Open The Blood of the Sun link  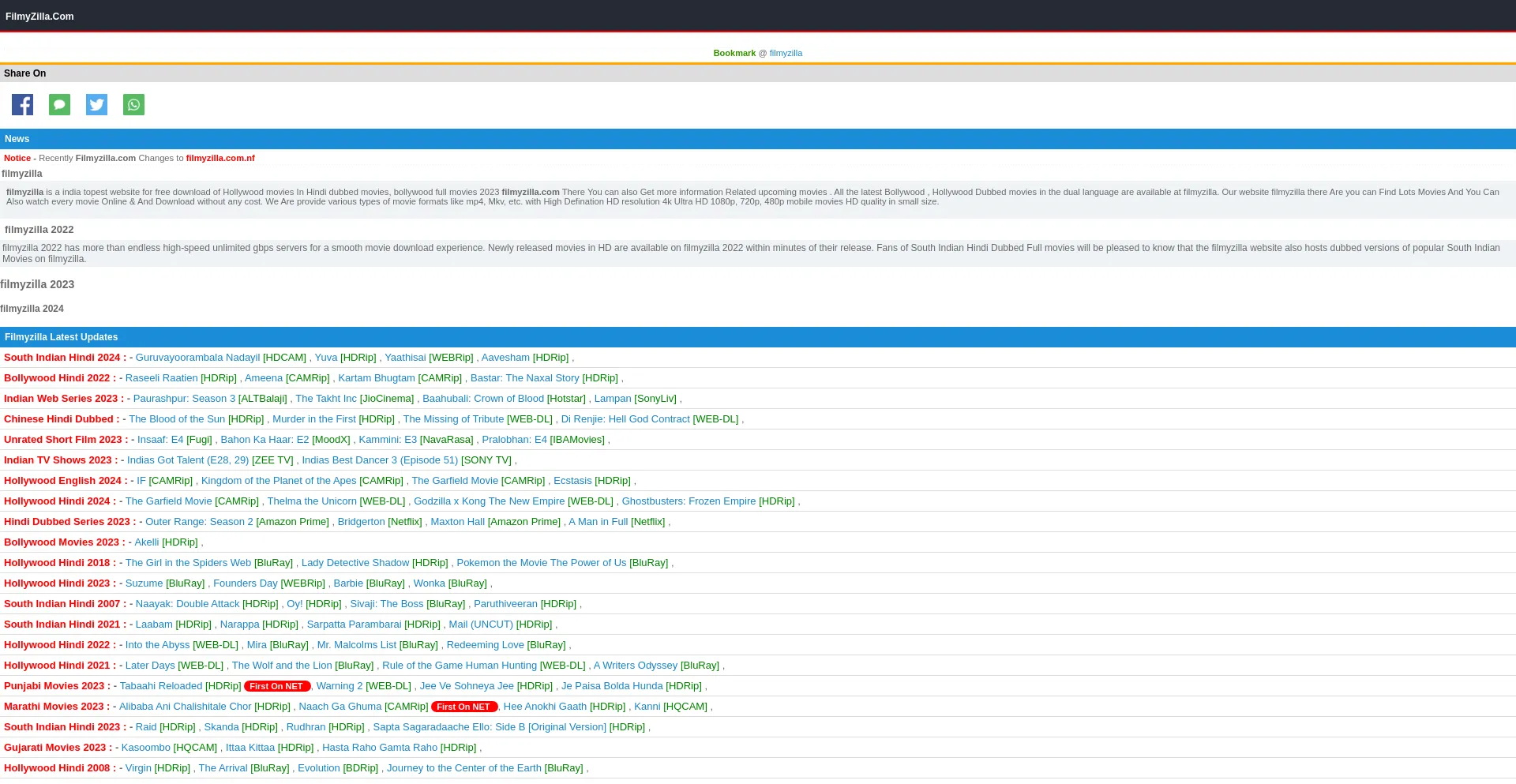tap(177, 419)
